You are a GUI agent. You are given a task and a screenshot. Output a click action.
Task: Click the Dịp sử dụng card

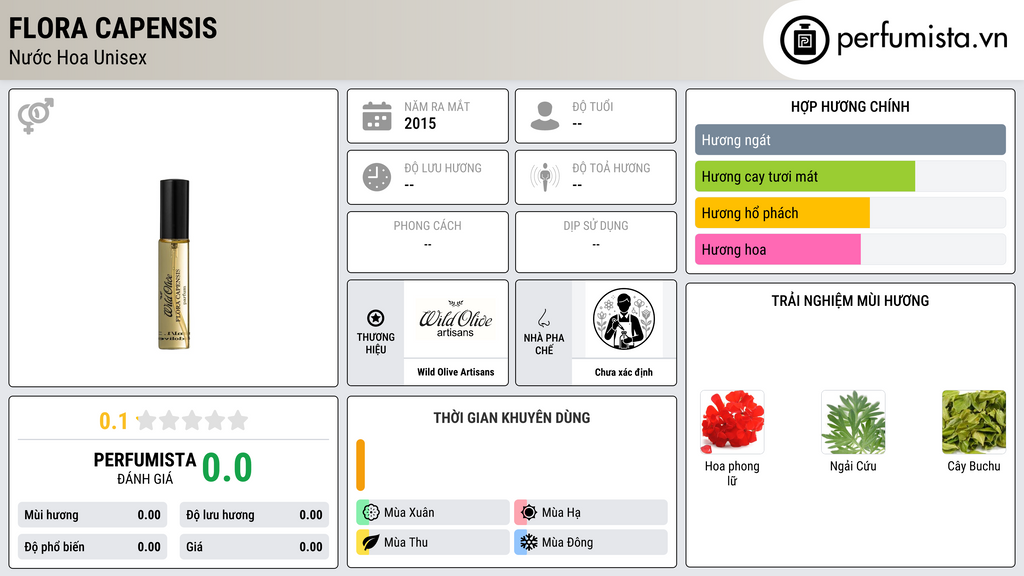[x=596, y=242]
